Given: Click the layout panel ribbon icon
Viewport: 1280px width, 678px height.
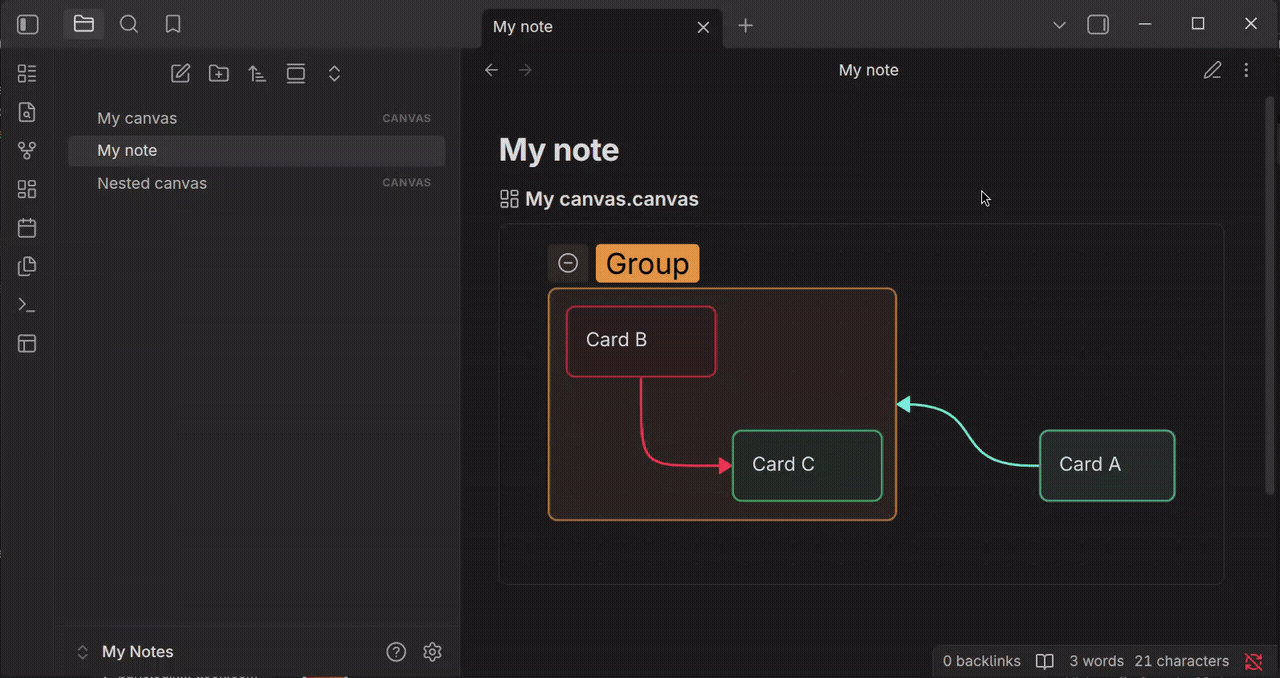Looking at the screenshot, I should 27,344.
